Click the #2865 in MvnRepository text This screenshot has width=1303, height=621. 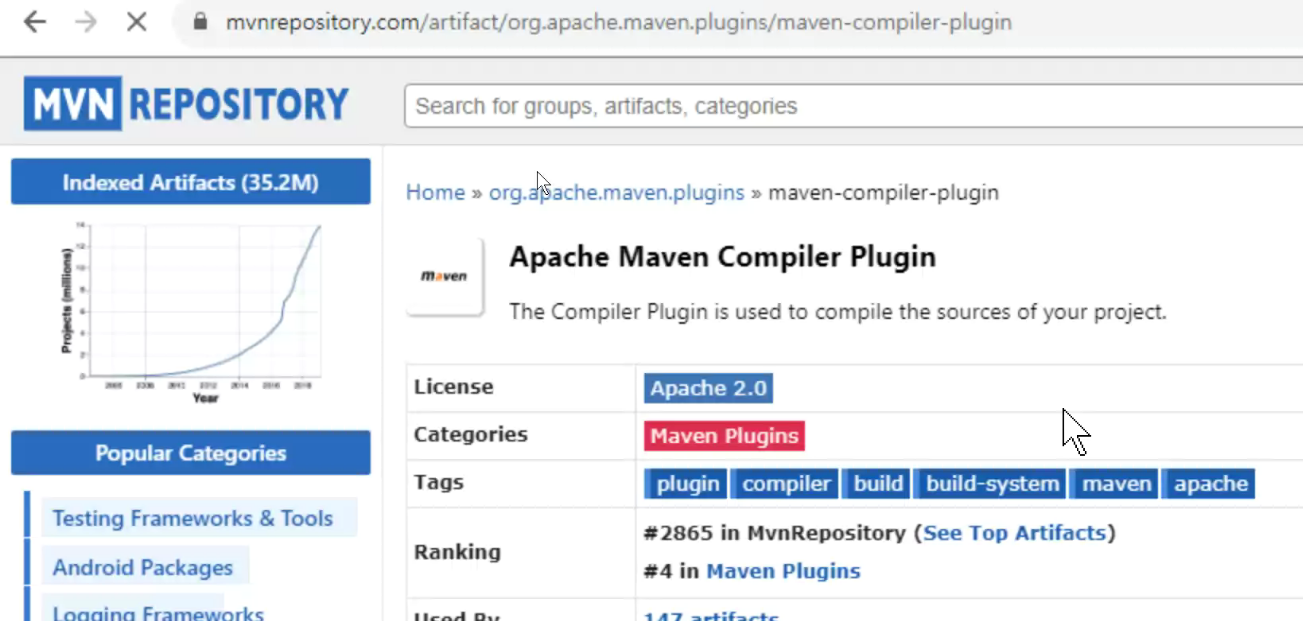tap(775, 533)
